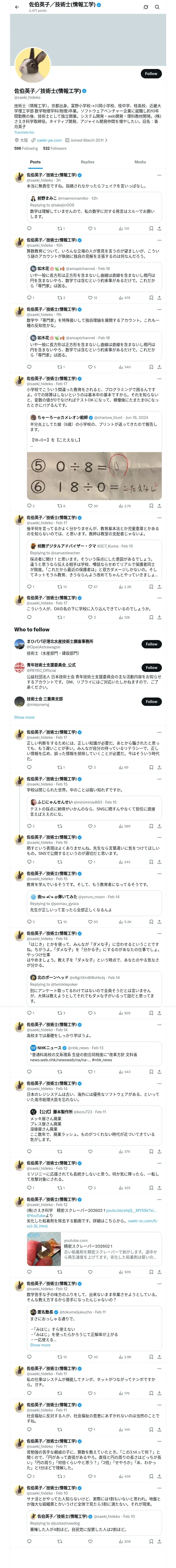Click the Grok icon beside the search icon
This screenshot has width=176, height=1568.
tap(146, 7)
